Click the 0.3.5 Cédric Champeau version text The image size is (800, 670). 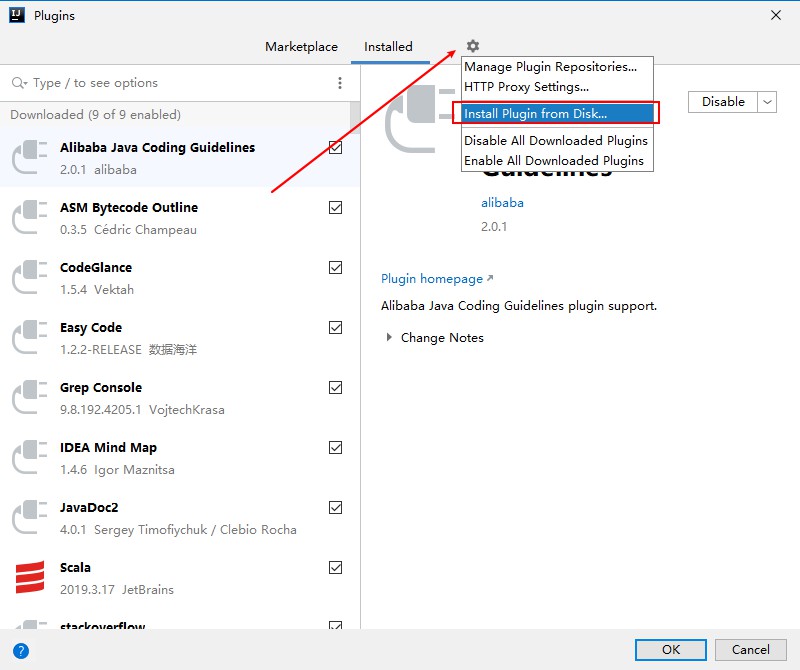tap(128, 230)
